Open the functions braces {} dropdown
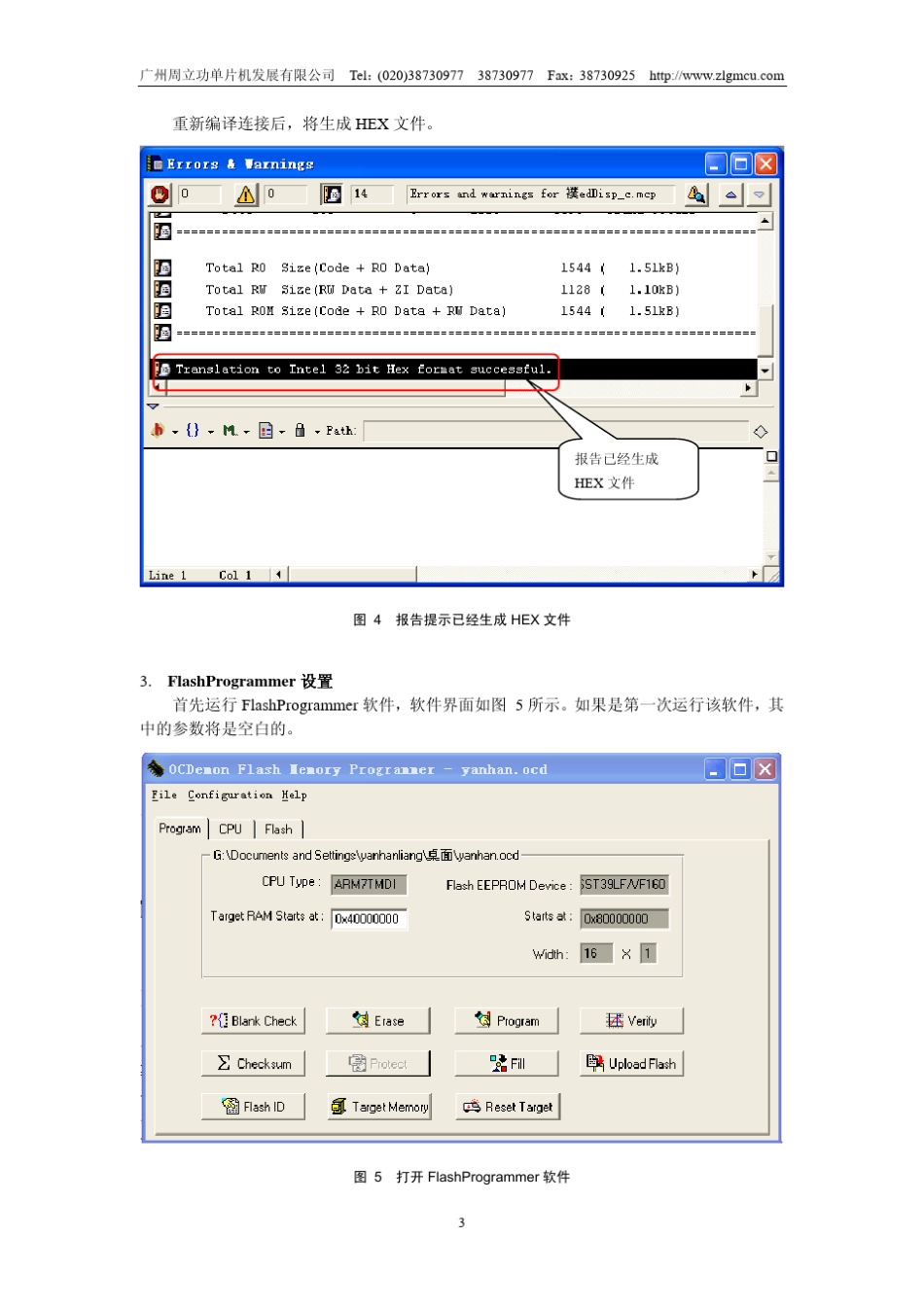The height and width of the screenshot is (1308, 924). (198, 431)
